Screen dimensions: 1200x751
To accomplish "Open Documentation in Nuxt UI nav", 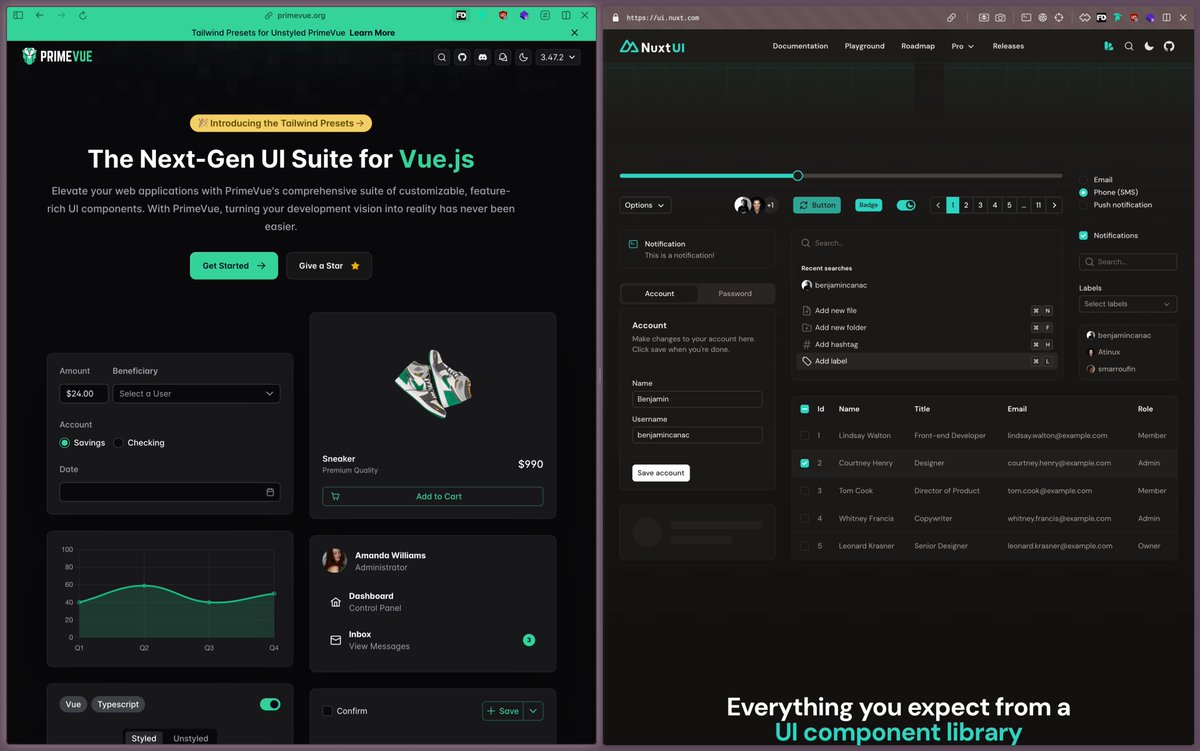I will coord(800,46).
